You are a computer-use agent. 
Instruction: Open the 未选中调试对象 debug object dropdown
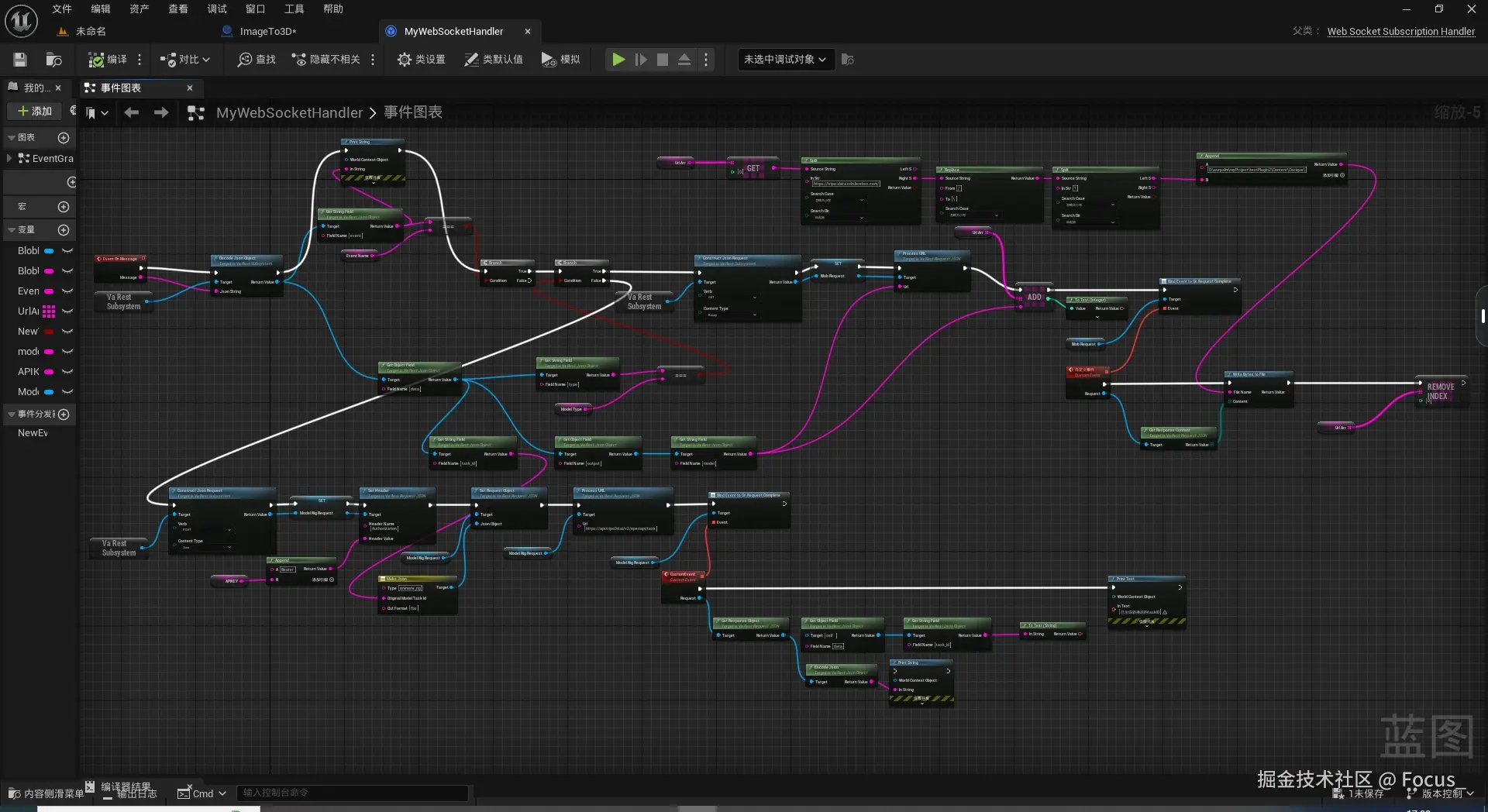(x=784, y=60)
